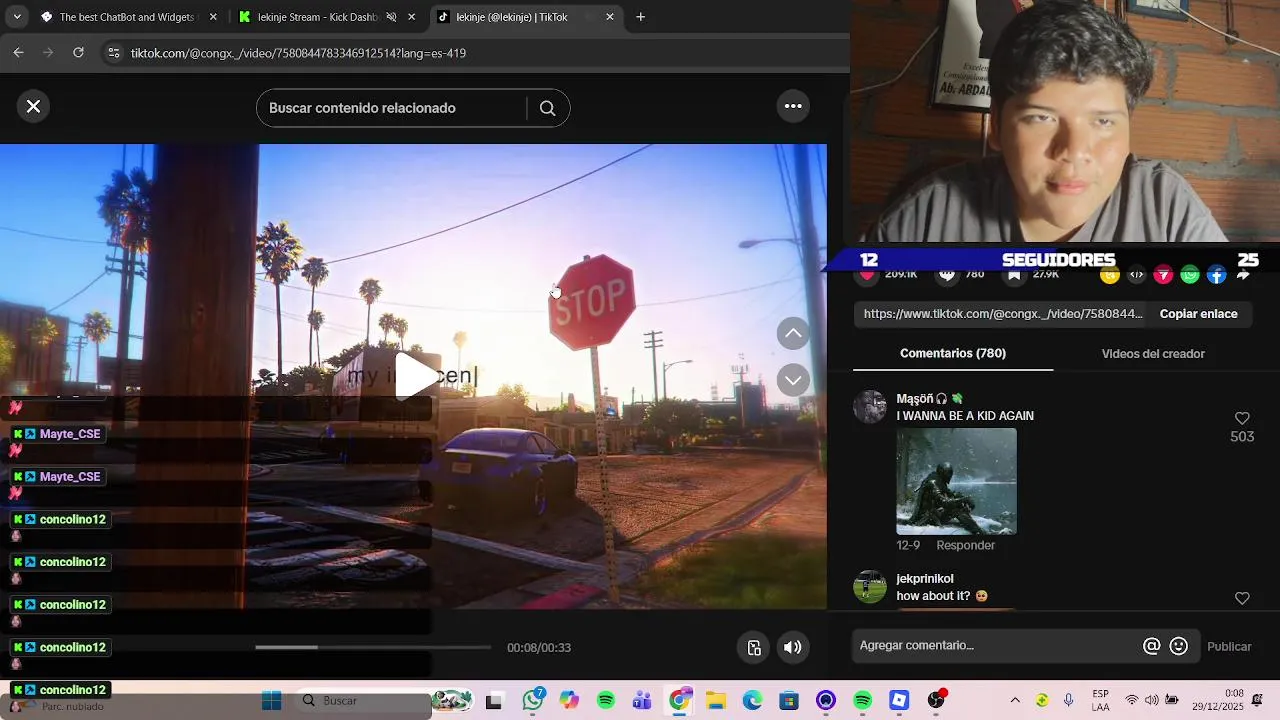Click the search magnifier in TikTok search bar
Viewport: 1280px width, 720px height.
pos(547,108)
